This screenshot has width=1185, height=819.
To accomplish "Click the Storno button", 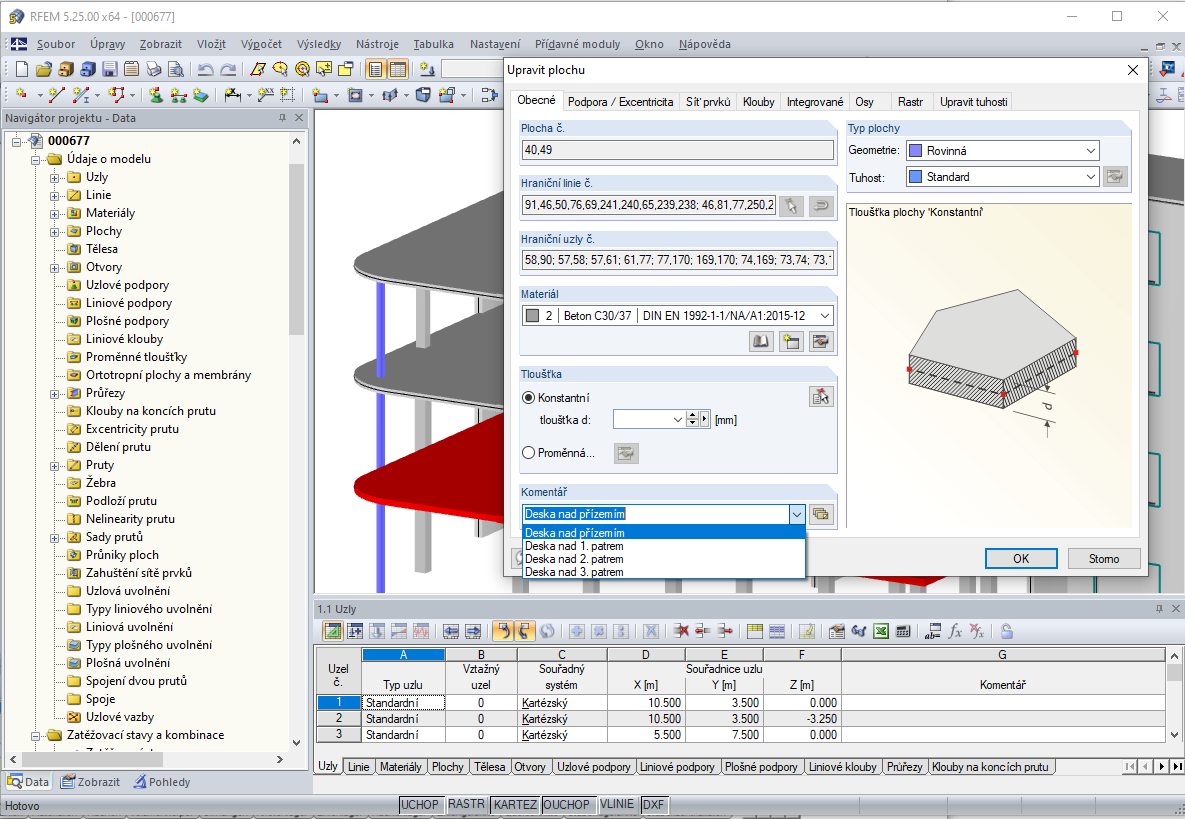I will [1104, 558].
